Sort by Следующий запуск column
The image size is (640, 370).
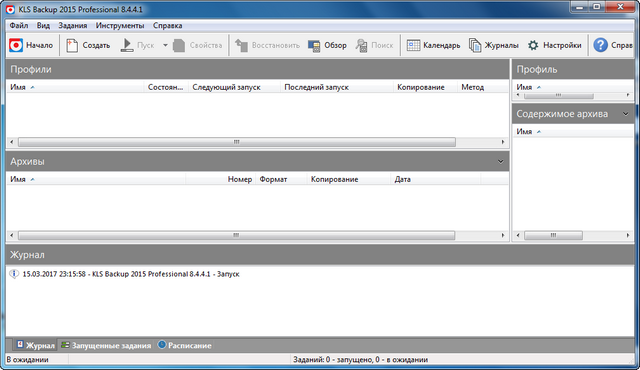tap(234, 87)
